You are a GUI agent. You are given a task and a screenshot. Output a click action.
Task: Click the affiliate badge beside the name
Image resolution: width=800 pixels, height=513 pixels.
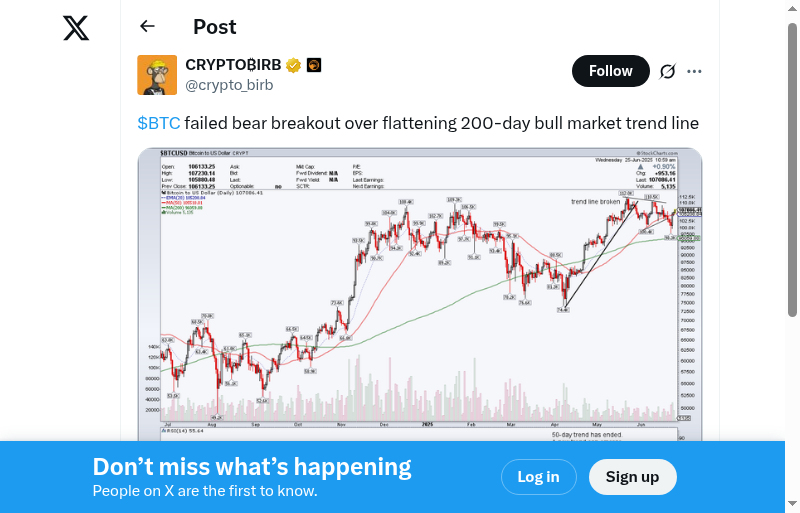[314, 66]
